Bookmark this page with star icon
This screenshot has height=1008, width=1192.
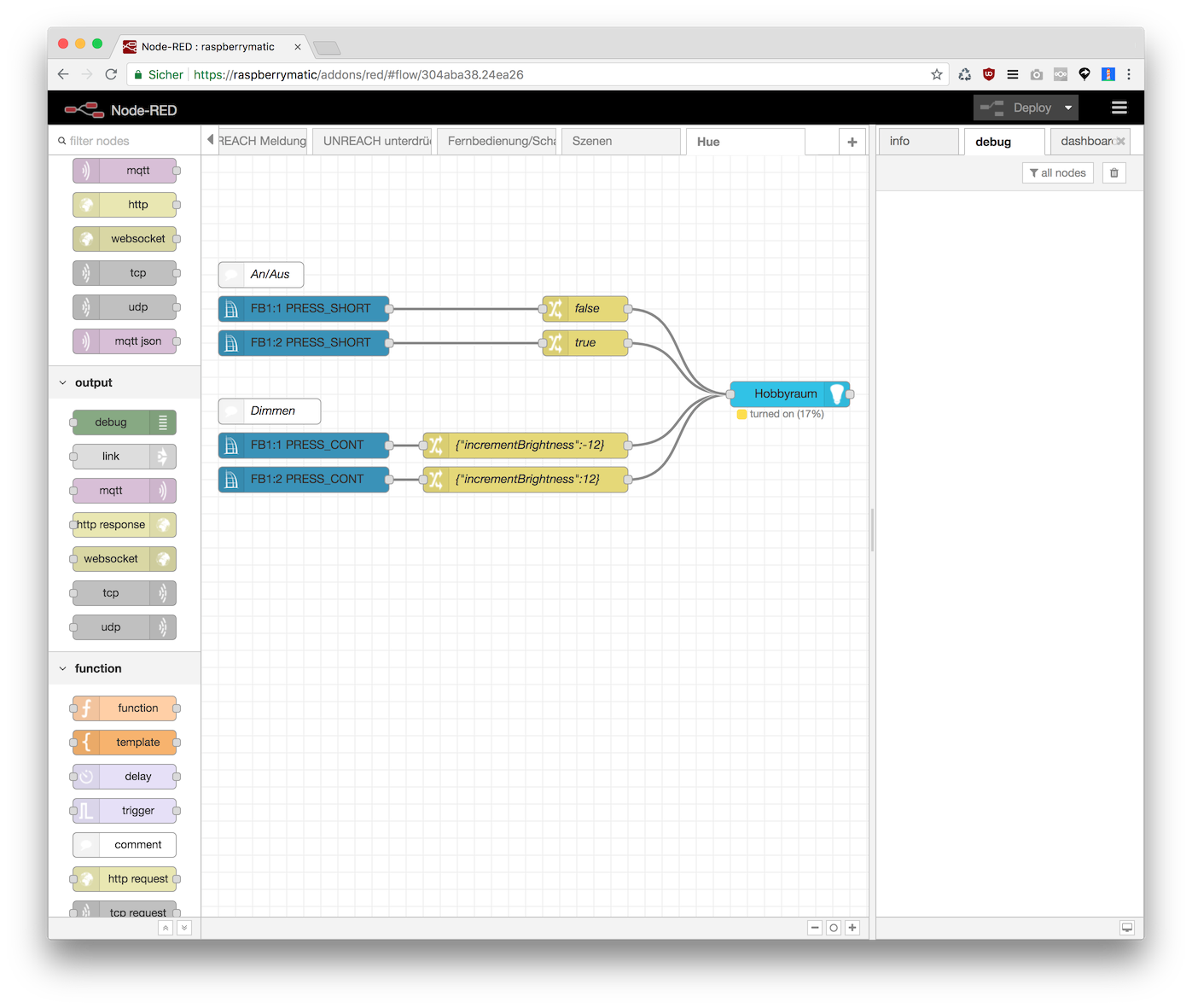pyautogui.click(x=936, y=74)
